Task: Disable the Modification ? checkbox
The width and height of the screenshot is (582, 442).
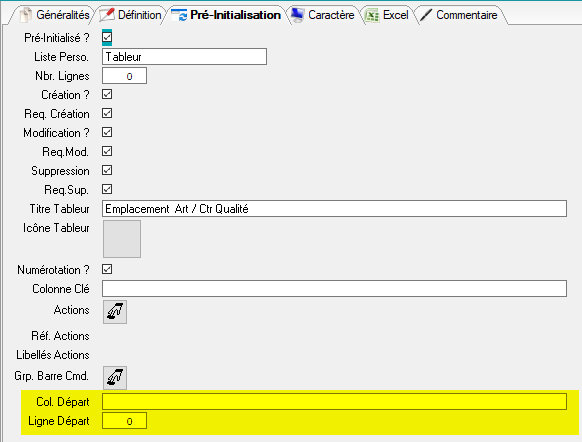Action: click(107, 132)
